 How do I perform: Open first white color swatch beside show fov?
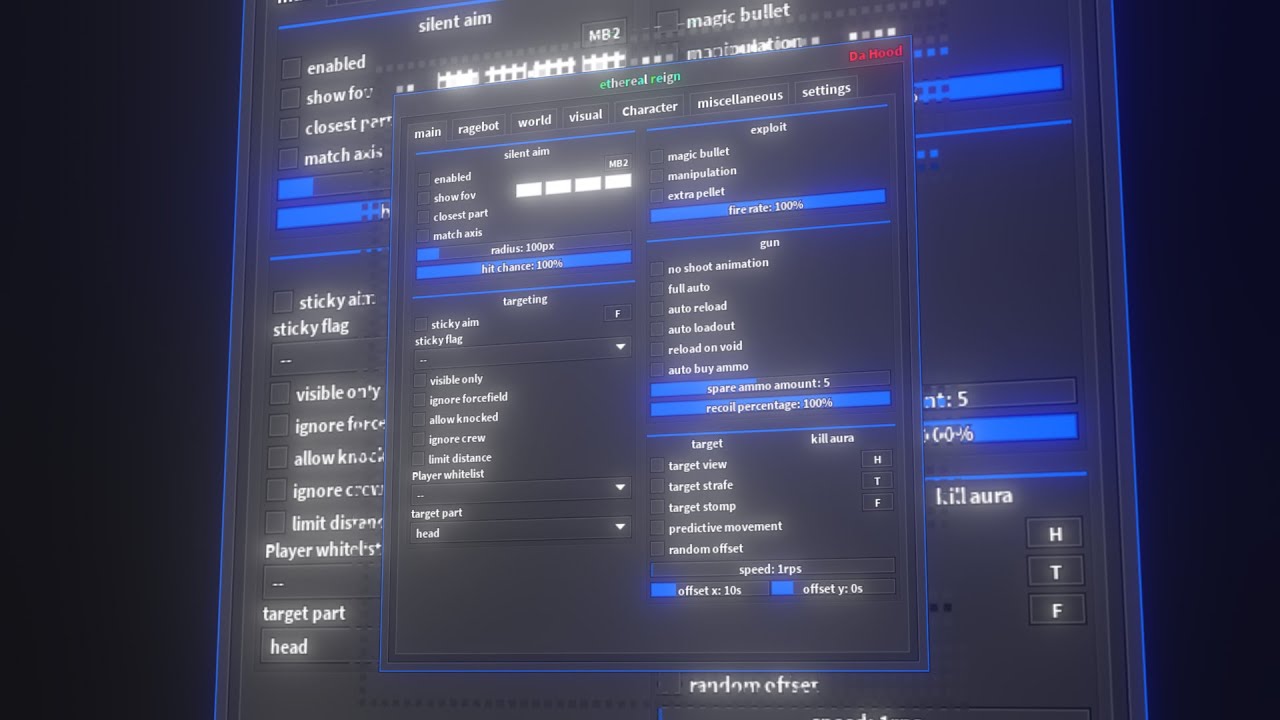click(529, 189)
